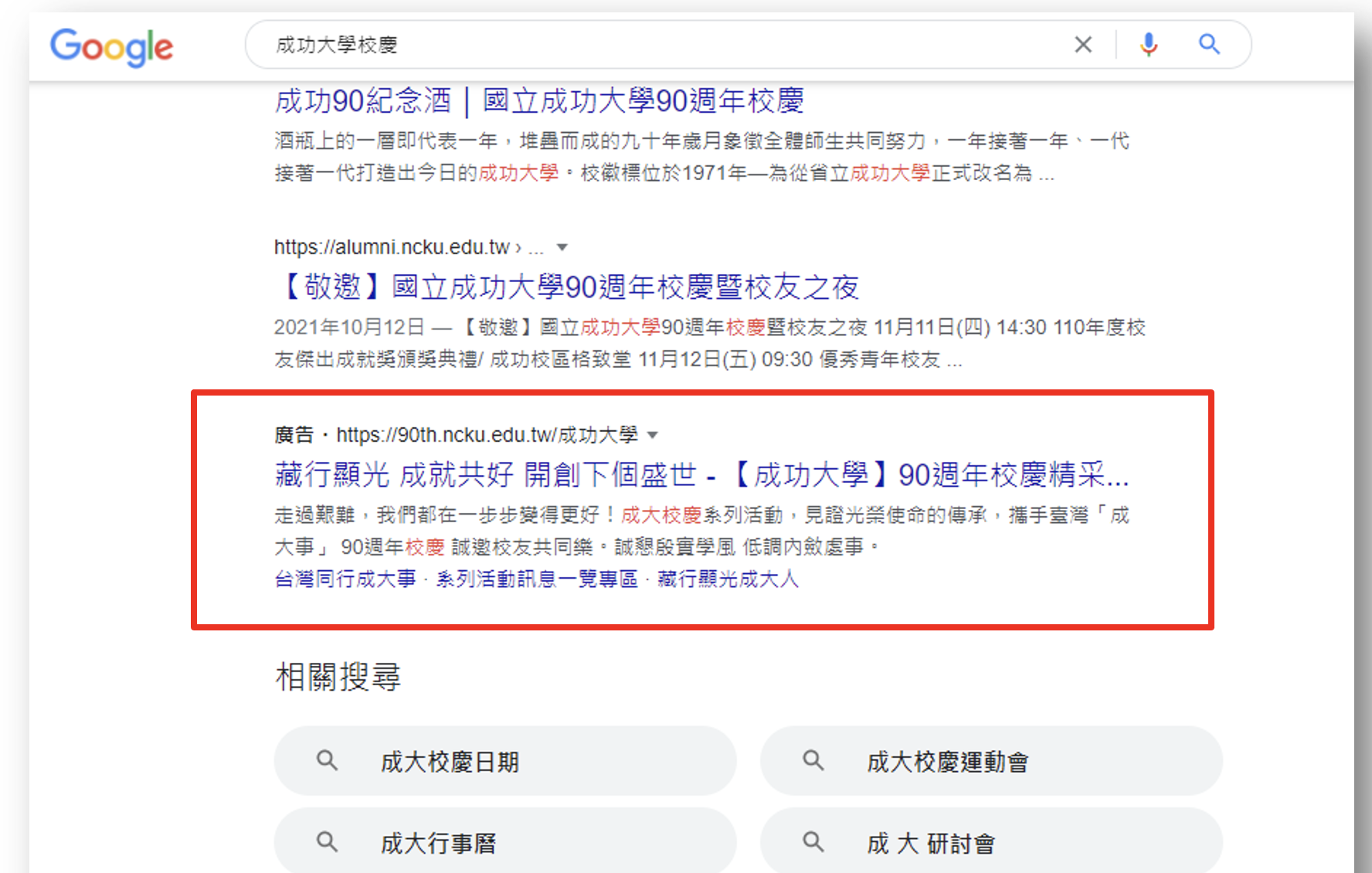Open sitelink 藏行顯光成大人
Image resolution: width=1372 pixels, height=873 pixels.
728,579
